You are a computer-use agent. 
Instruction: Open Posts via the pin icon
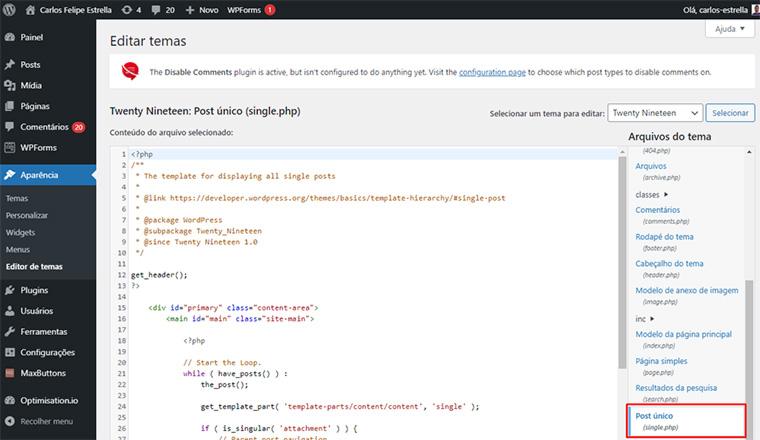[x=10, y=65]
